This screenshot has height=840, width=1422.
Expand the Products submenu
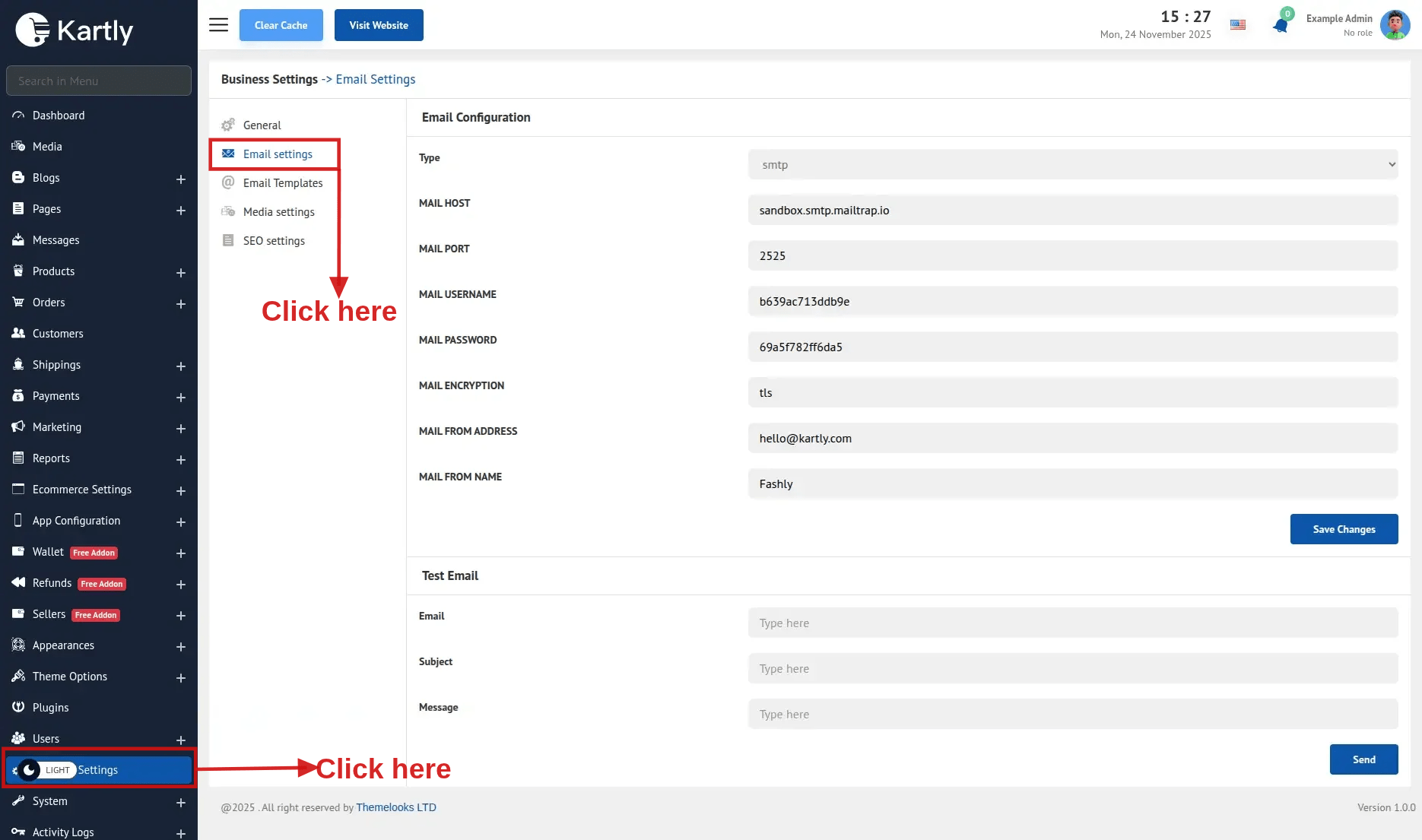coord(181,272)
